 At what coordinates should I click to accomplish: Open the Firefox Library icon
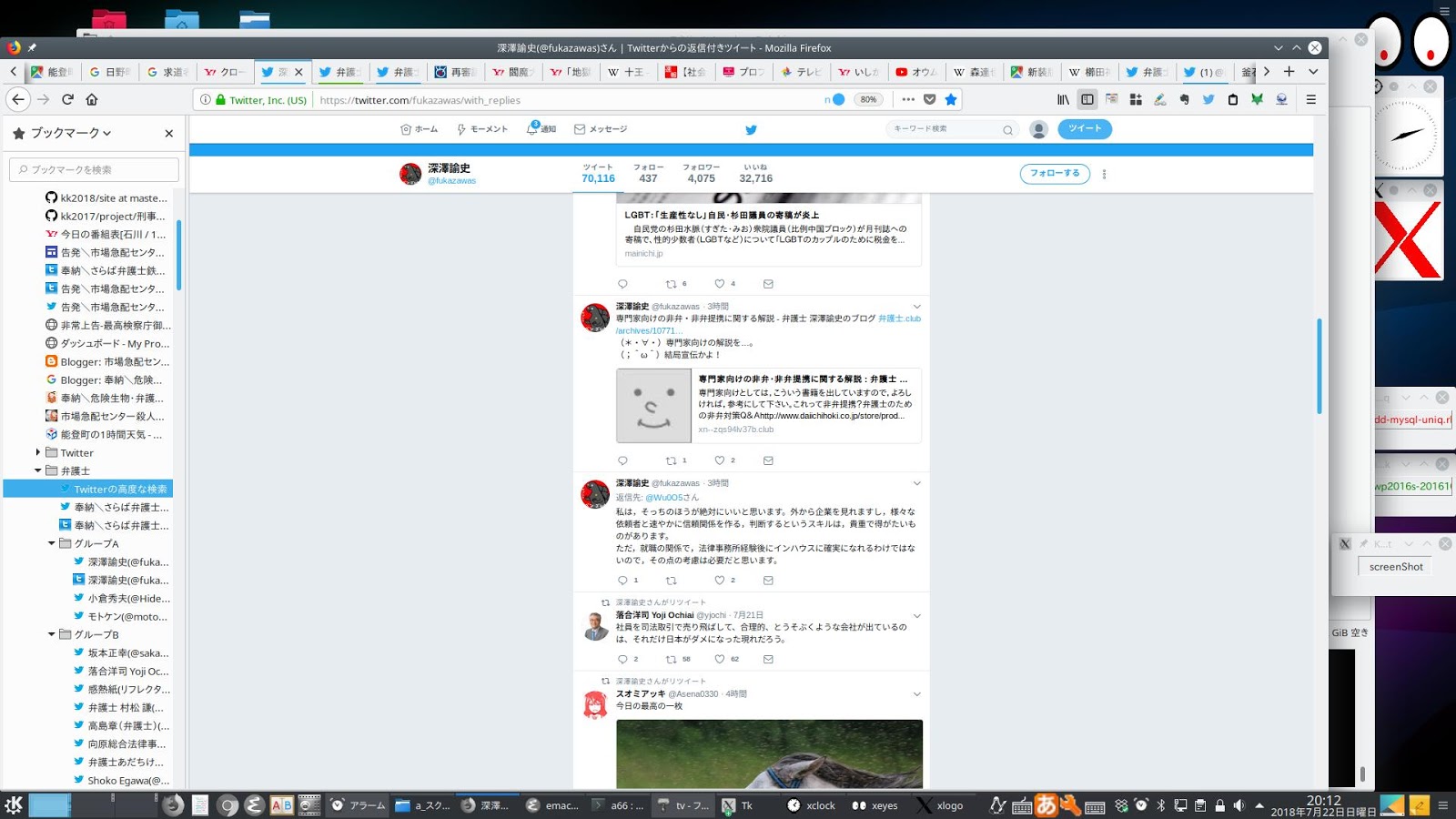pos(1063,99)
